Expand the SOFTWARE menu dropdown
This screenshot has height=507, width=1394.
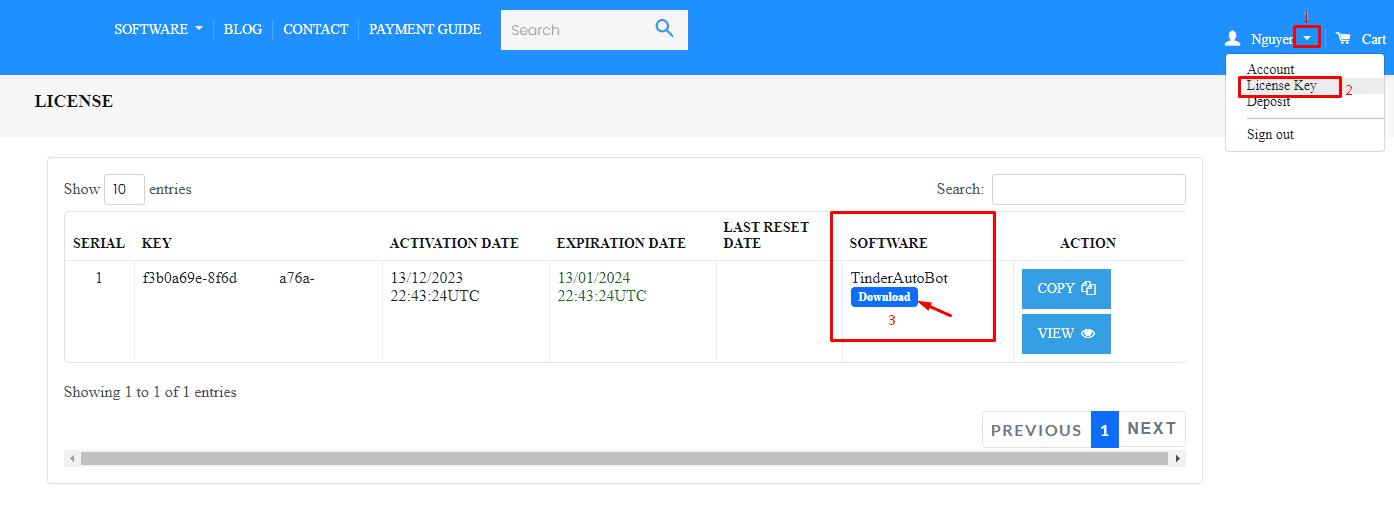[x=158, y=29]
